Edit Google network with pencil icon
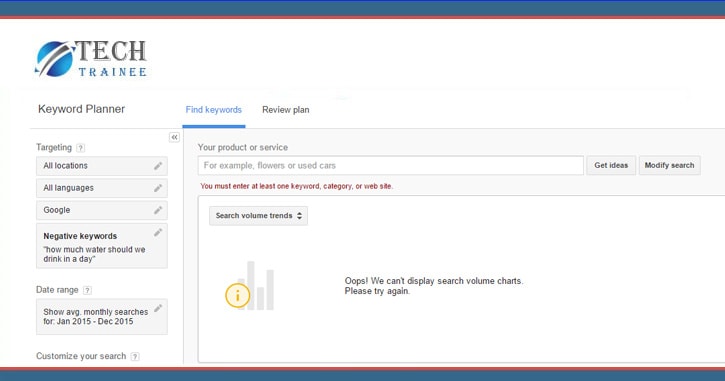The height and width of the screenshot is (381, 725). 158,210
